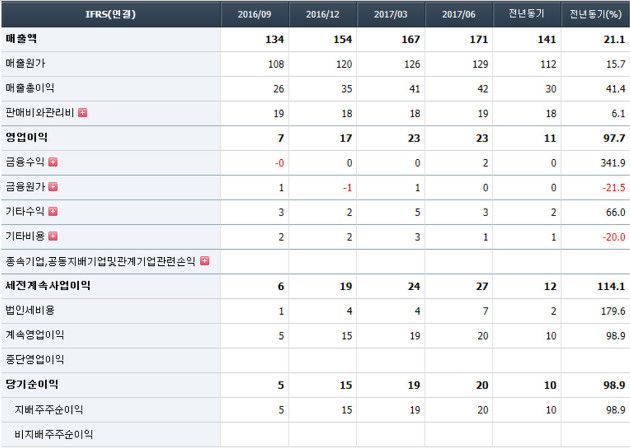The height and width of the screenshot is (448, 630).
Task: Click the 2016/12 column header
Action: 323,14
